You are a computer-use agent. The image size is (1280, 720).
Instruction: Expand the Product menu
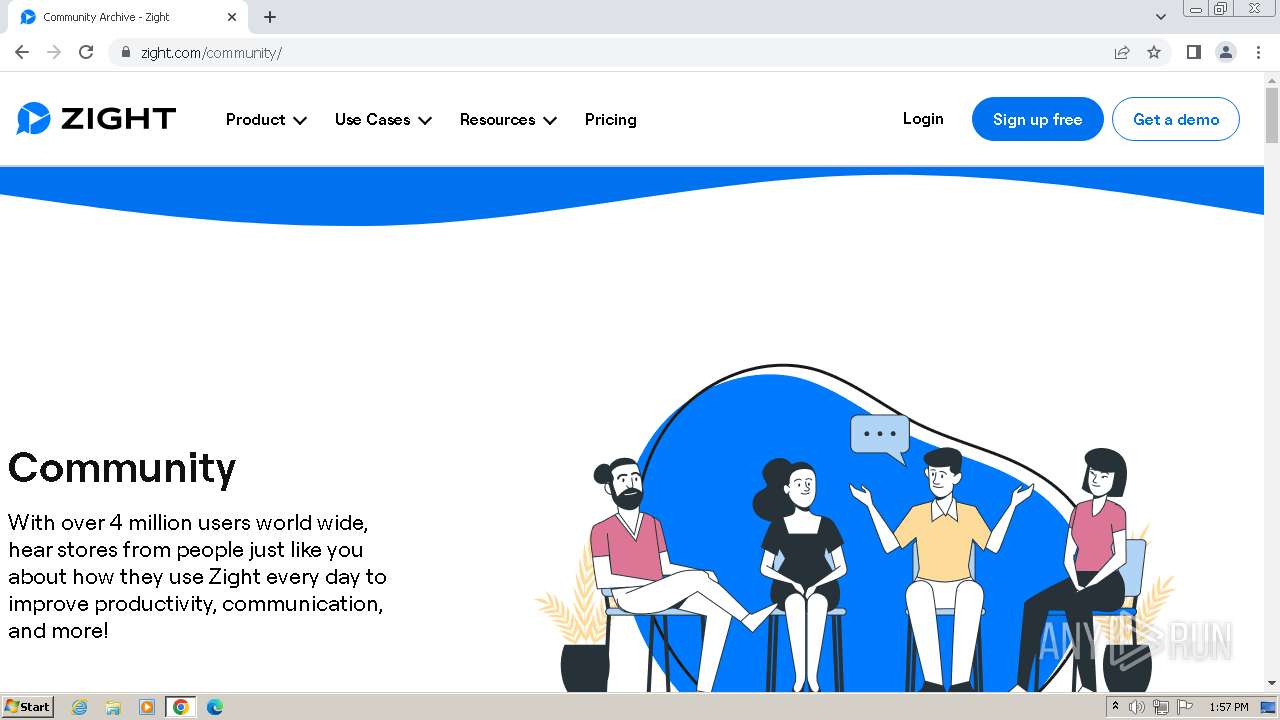266,119
